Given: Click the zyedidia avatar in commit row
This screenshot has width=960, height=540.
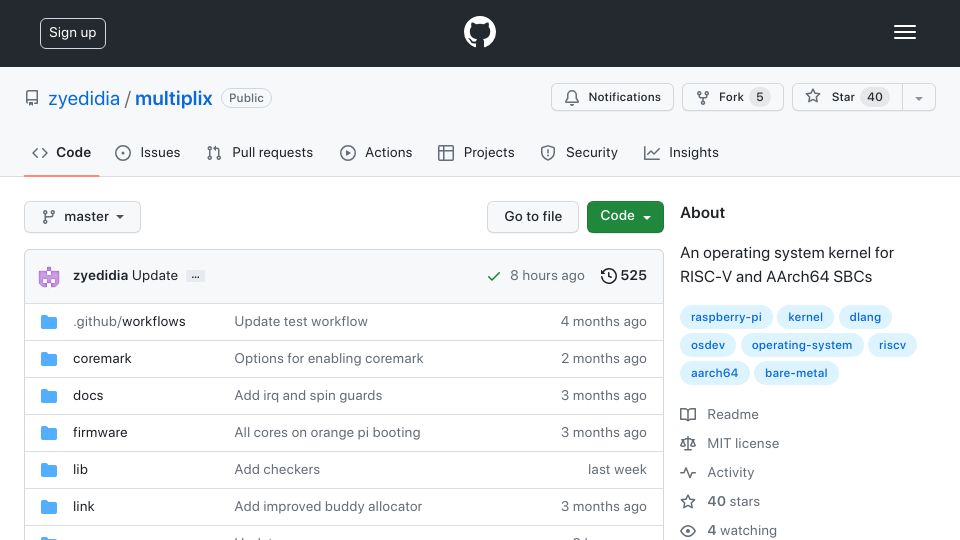Looking at the screenshot, I should (x=49, y=277).
